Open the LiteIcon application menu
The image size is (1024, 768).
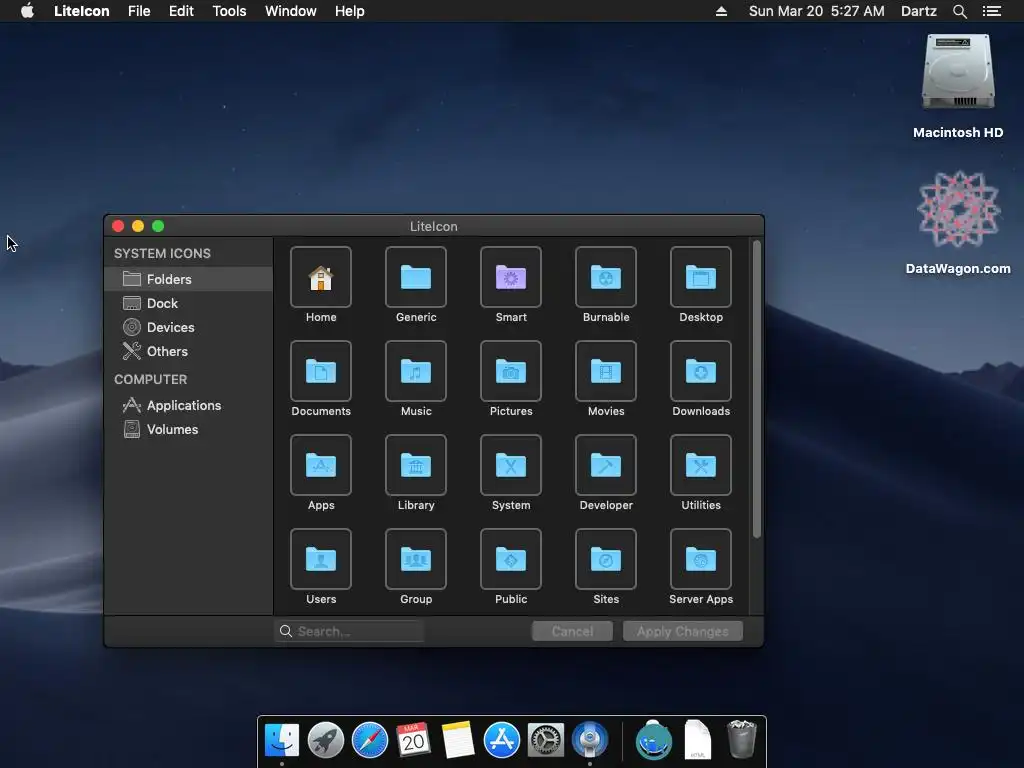pyautogui.click(x=82, y=11)
